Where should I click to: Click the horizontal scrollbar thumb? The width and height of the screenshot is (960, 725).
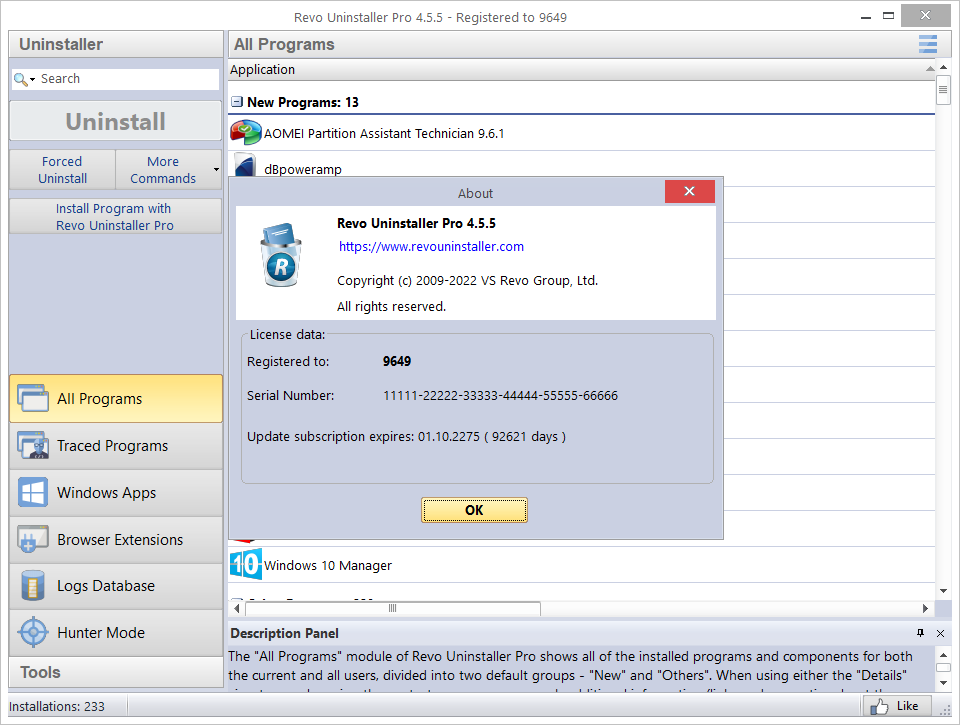pyautogui.click(x=392, y=608)
